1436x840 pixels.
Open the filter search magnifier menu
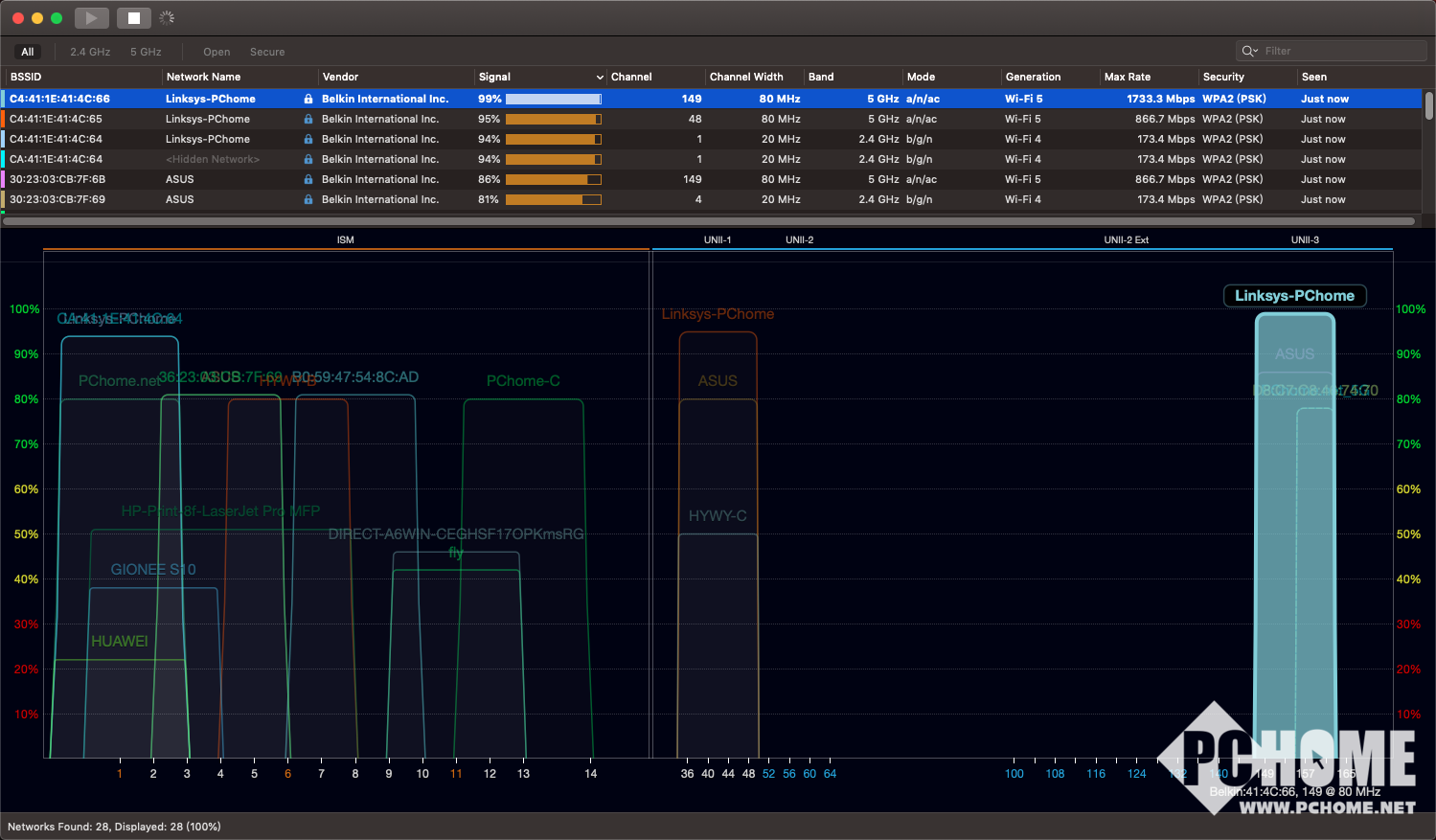pyautogui.click(x=1250, y=51)
